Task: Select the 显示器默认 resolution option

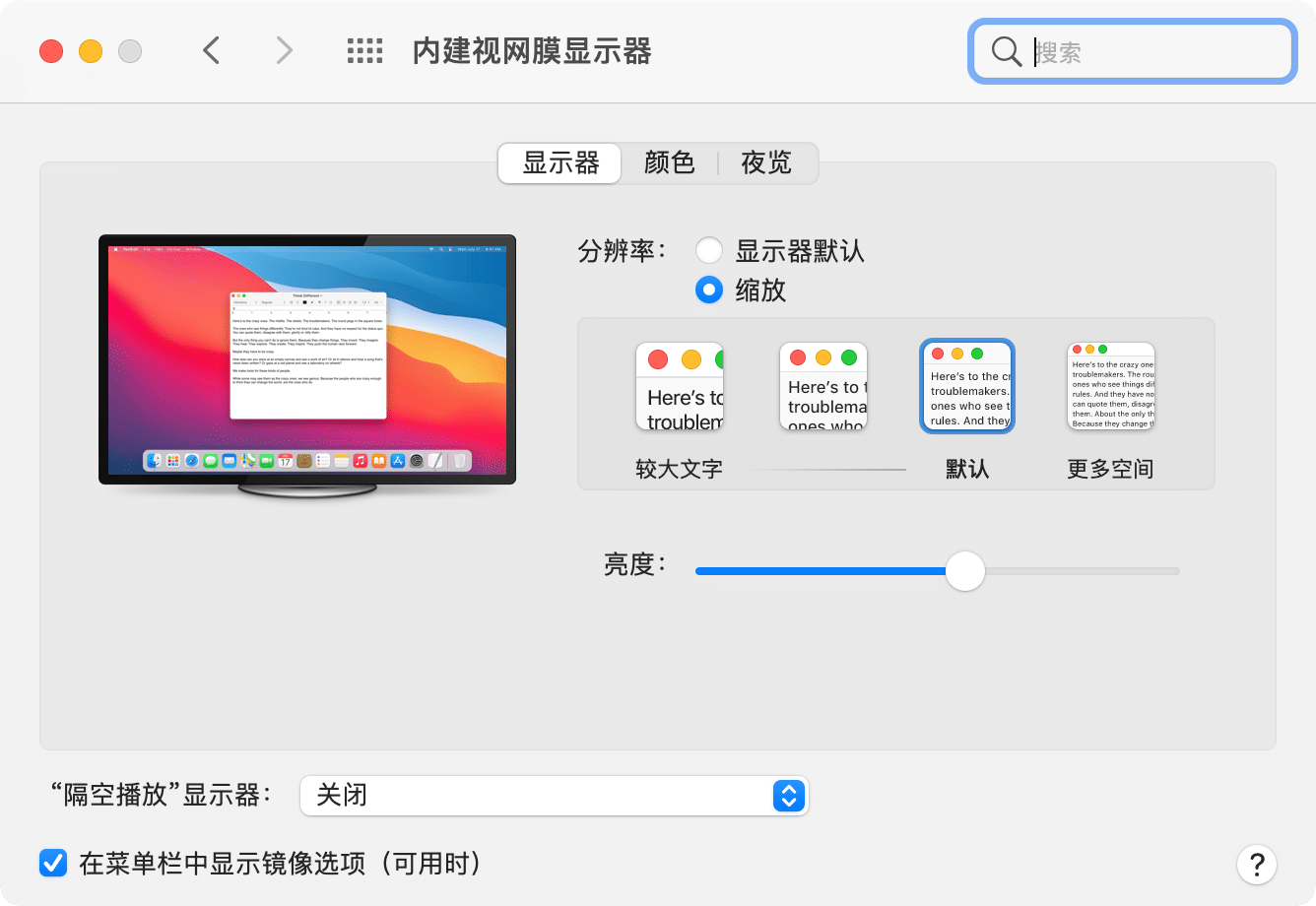Action: [x=709, y=250]
